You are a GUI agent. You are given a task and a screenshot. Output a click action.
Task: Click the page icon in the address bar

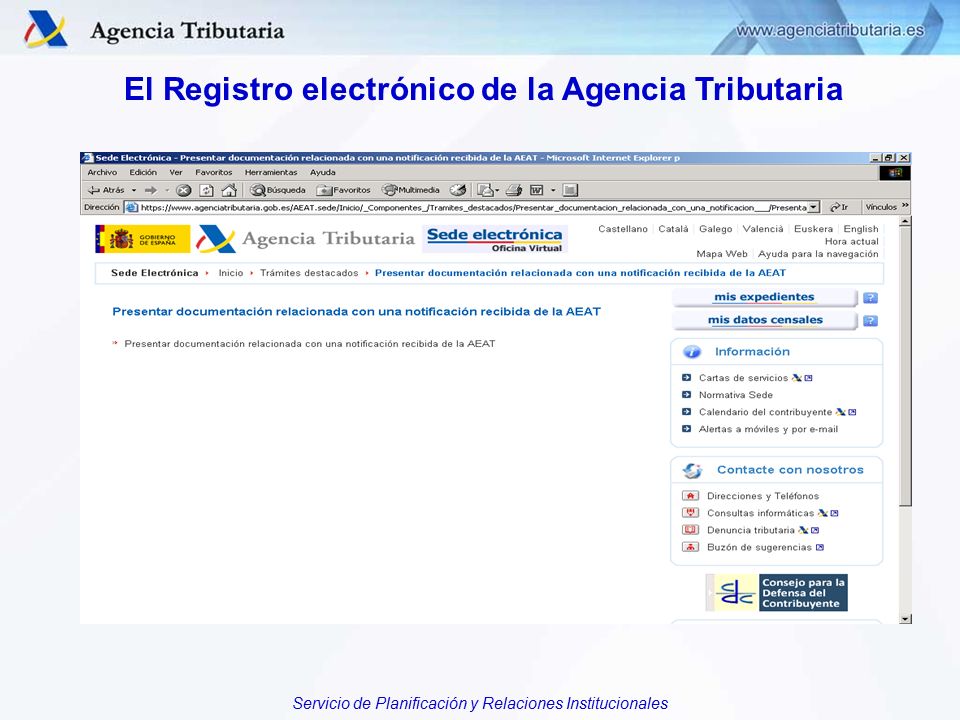(131, 208)
